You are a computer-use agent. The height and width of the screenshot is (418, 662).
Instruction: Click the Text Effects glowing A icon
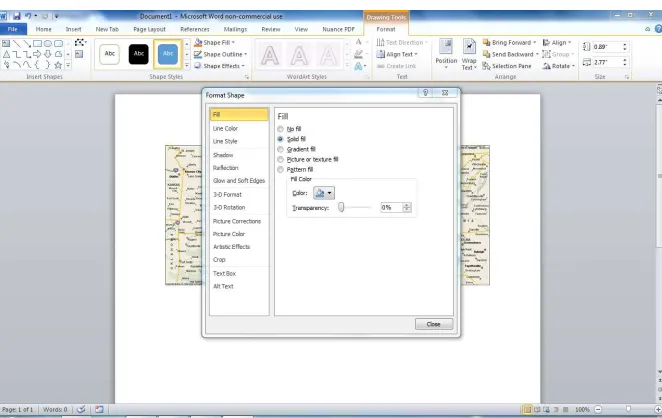point(358,66)
